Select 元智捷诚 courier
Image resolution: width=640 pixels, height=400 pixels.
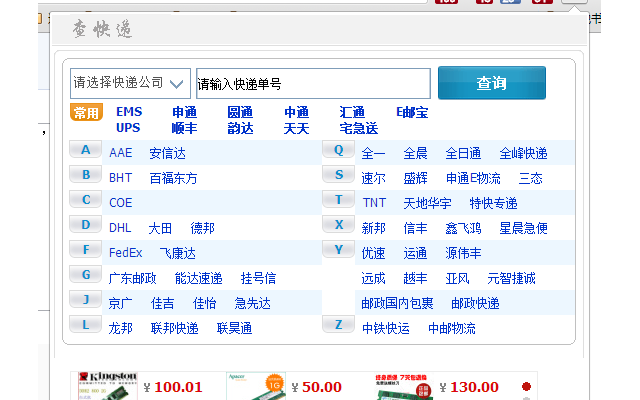tap(511, 278)
